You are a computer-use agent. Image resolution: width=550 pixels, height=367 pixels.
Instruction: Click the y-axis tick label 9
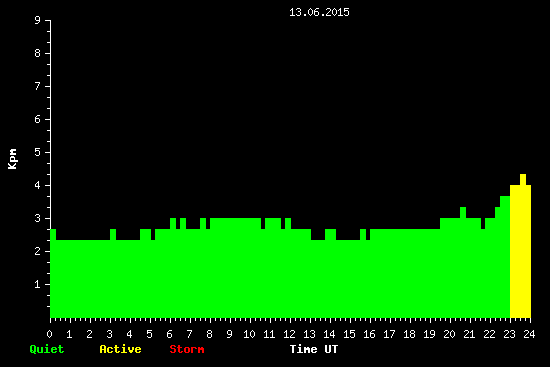38,20
